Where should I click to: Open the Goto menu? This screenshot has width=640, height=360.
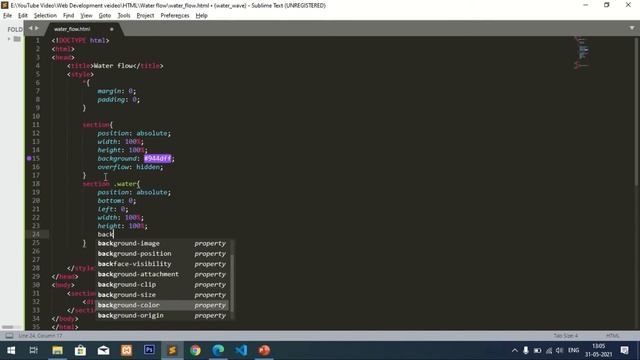105,16
